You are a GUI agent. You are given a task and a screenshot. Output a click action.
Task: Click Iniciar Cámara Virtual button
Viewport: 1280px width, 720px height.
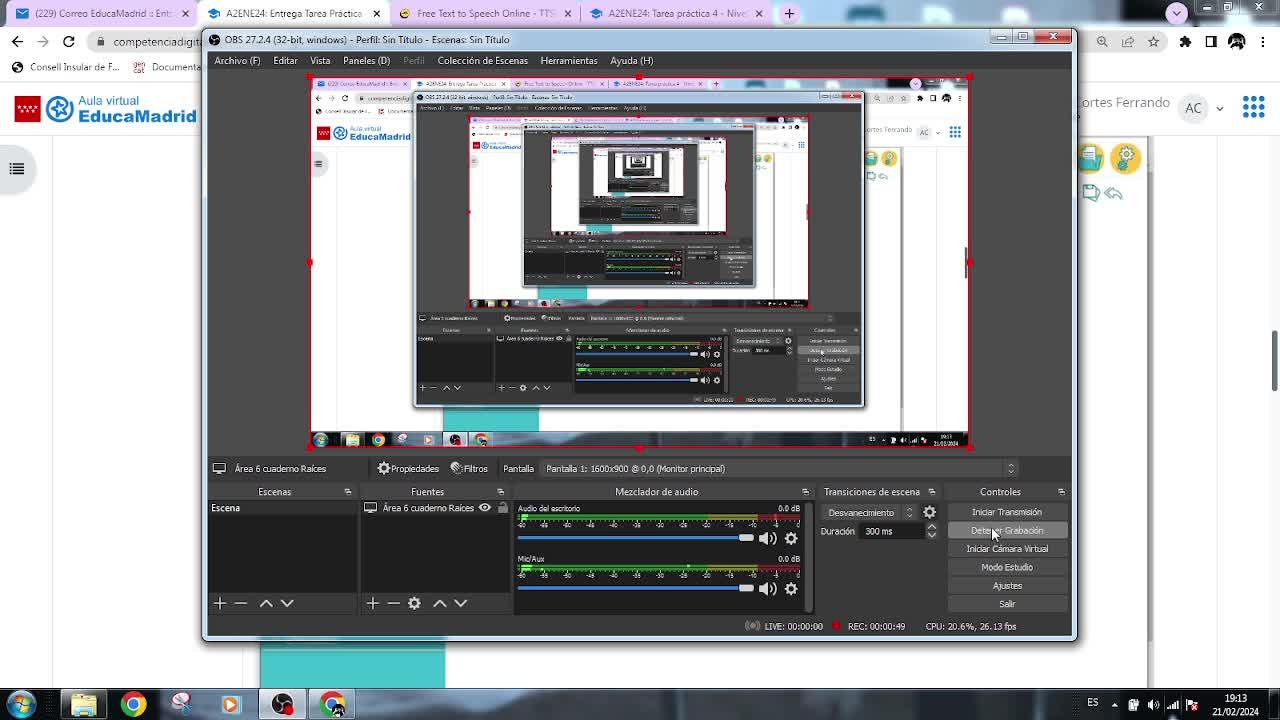[x=1007, y=549]
